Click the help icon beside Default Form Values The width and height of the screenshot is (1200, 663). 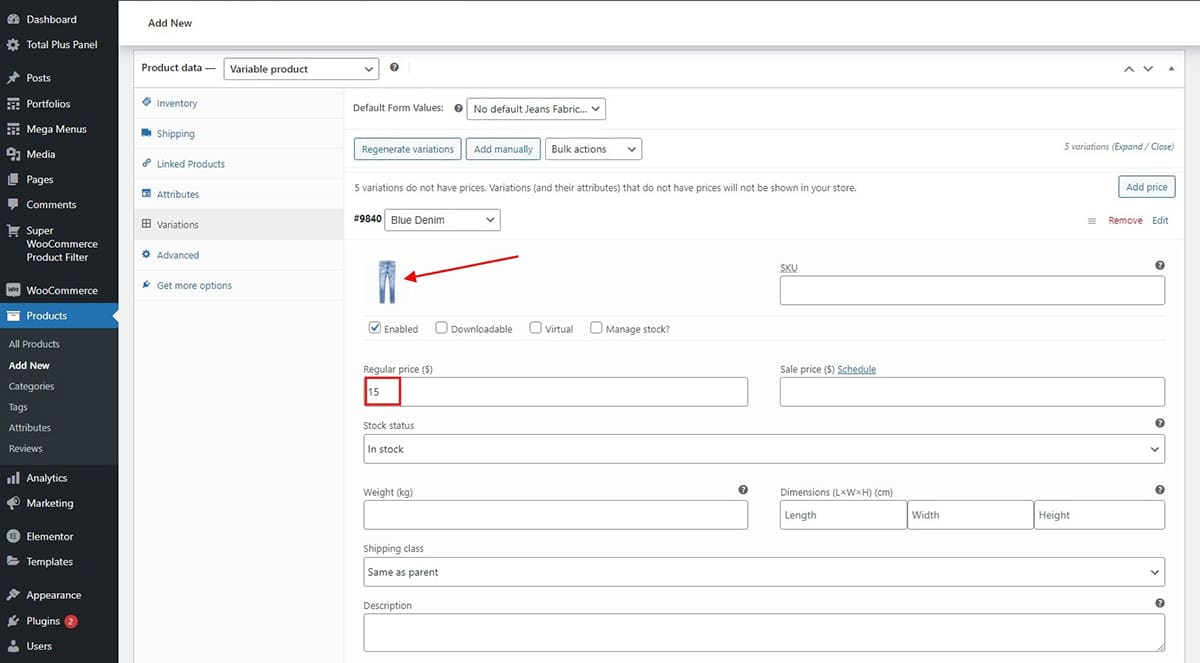pyautogui.click(x=458, y=108)
